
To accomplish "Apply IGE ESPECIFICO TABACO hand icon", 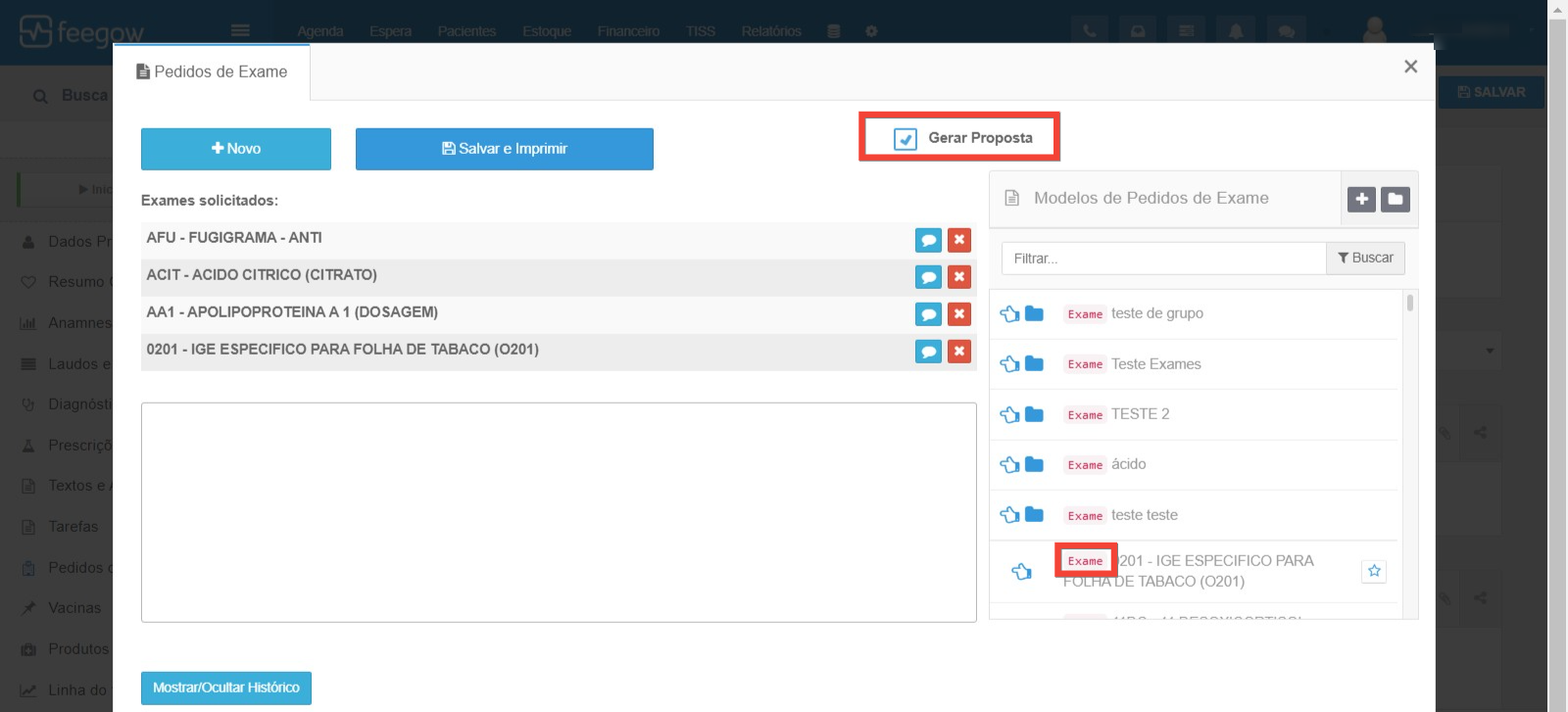I will (x=1021, y=572).
